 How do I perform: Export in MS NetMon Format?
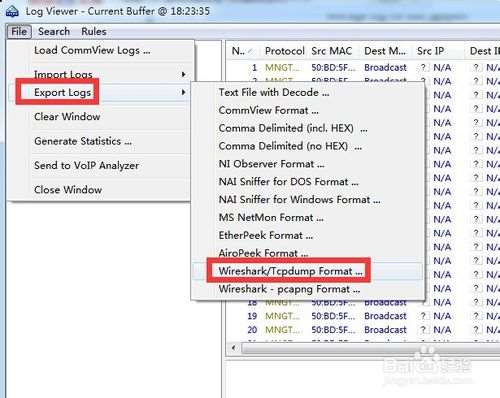tap(271, 218)
